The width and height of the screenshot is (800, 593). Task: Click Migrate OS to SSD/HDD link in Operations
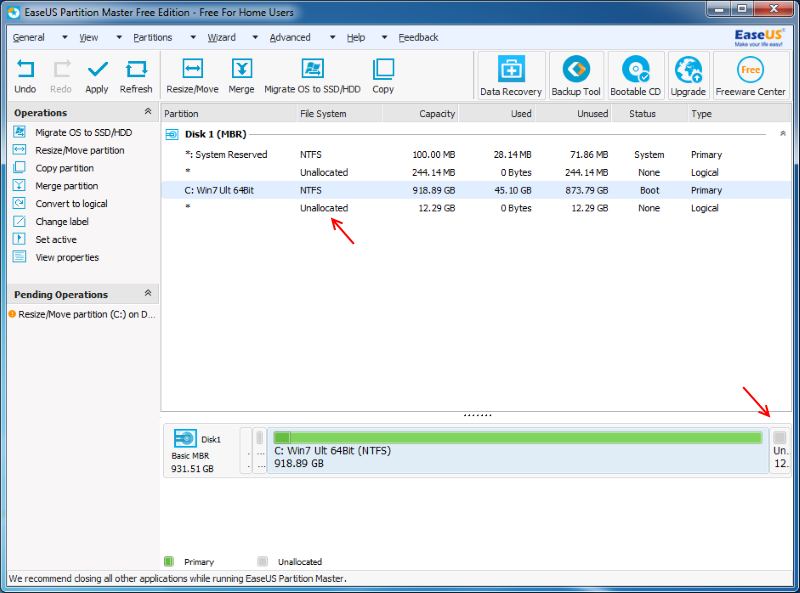(84, 133)
